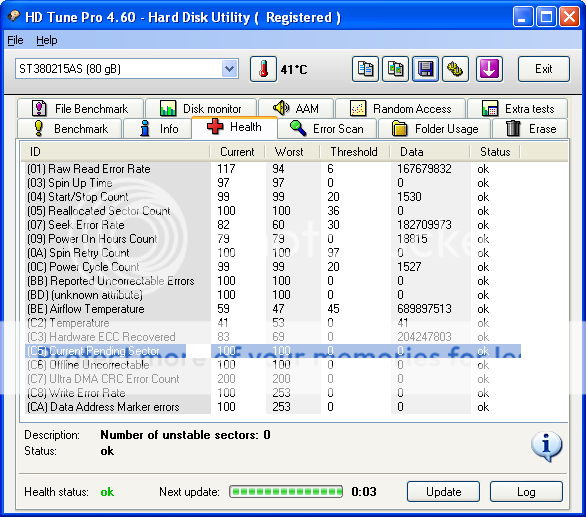Select the (05) Reallocated Sector Count row
The width and height of the screenshot is (586, 517).
pyautogui.click(x=273, y=211)
